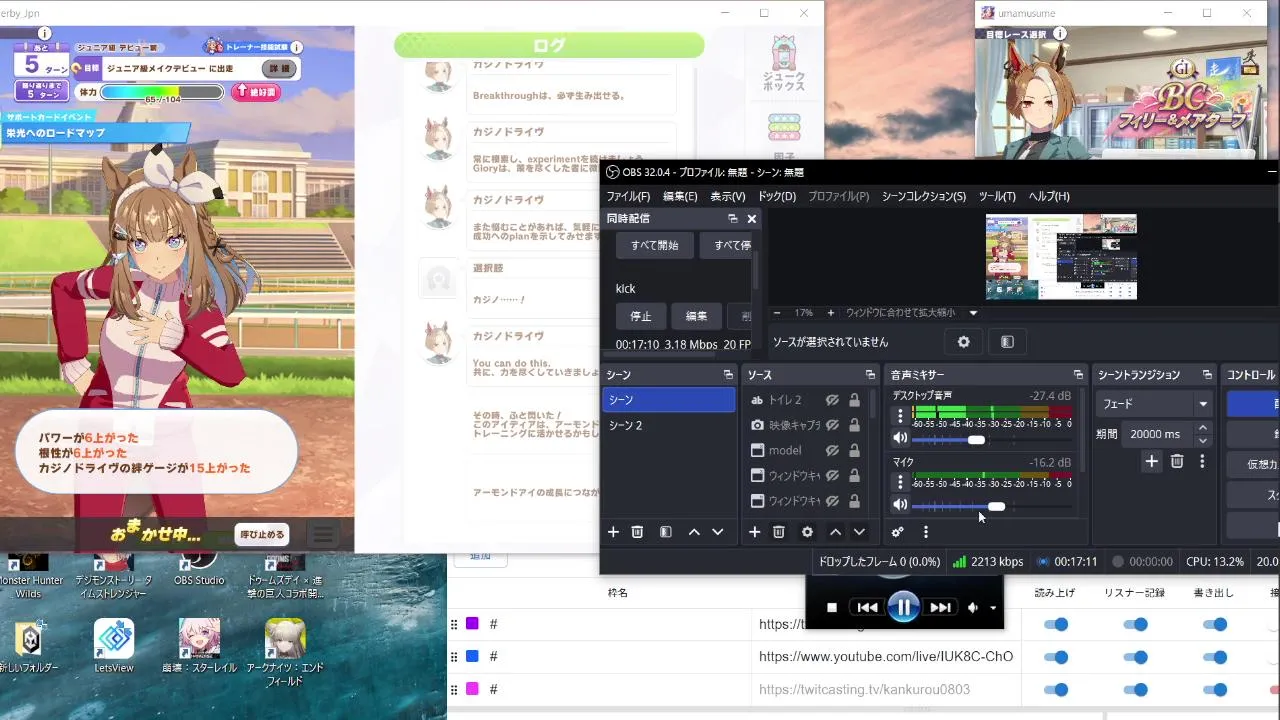The width and height of the screenshot is (1280, 720).
Task: Increase transition duration with up stepper
Action: (1203, 428)
